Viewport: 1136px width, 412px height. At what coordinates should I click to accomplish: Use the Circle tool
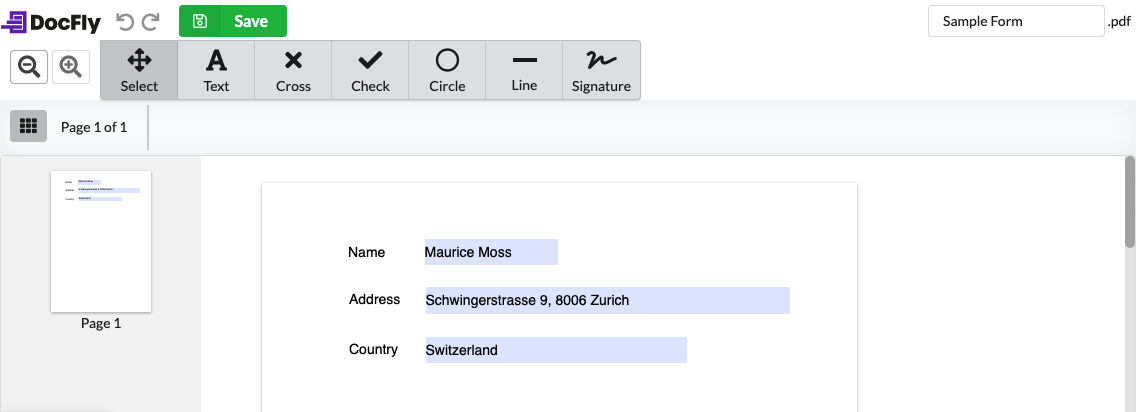447,70
